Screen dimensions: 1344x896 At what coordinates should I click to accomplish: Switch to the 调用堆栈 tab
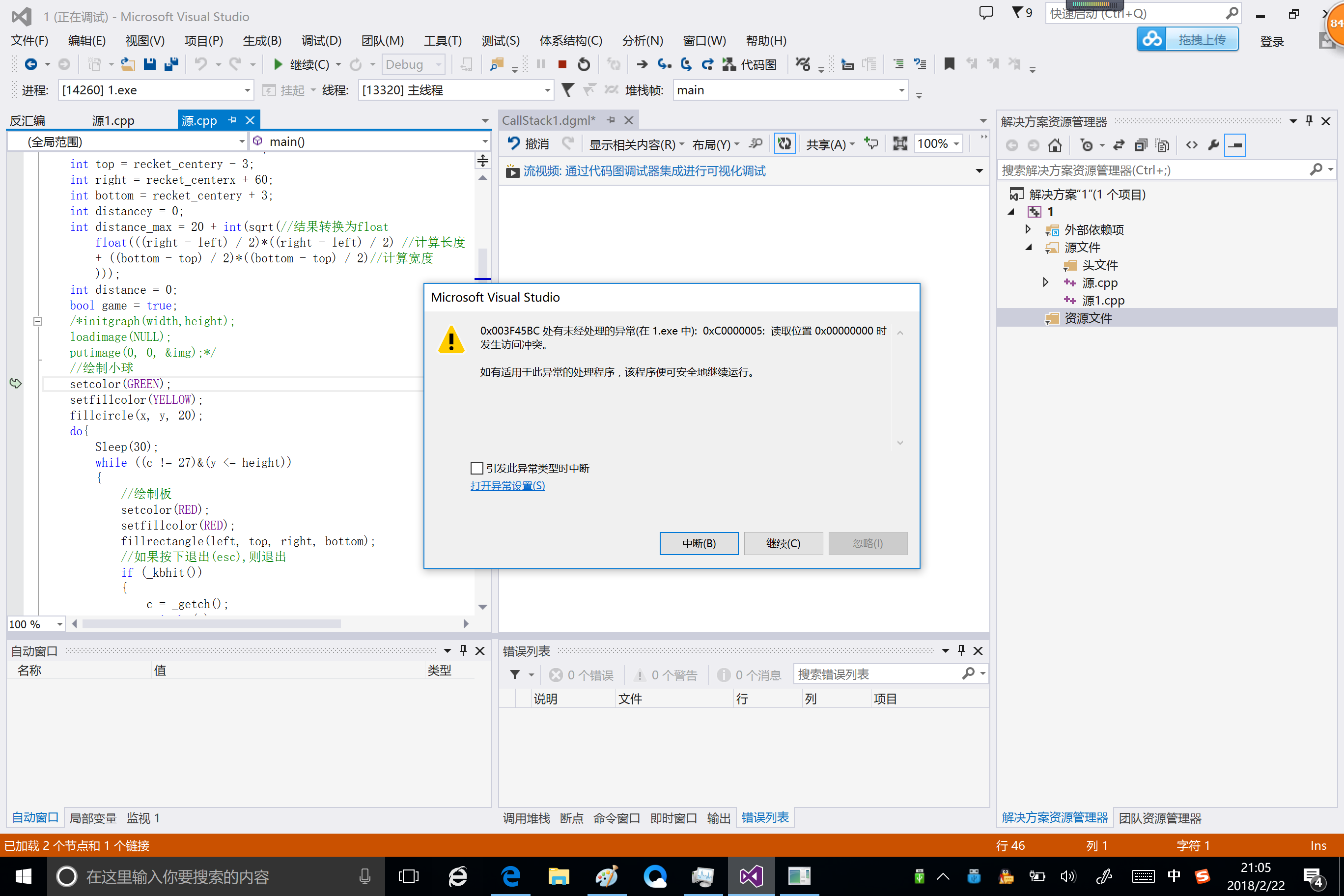(x=526, y=818)
